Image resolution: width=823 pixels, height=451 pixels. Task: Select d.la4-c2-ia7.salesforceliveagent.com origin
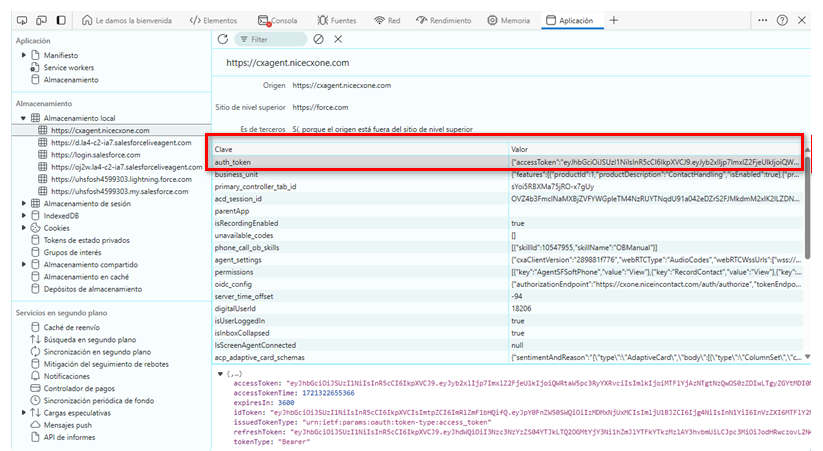point(121,142)
